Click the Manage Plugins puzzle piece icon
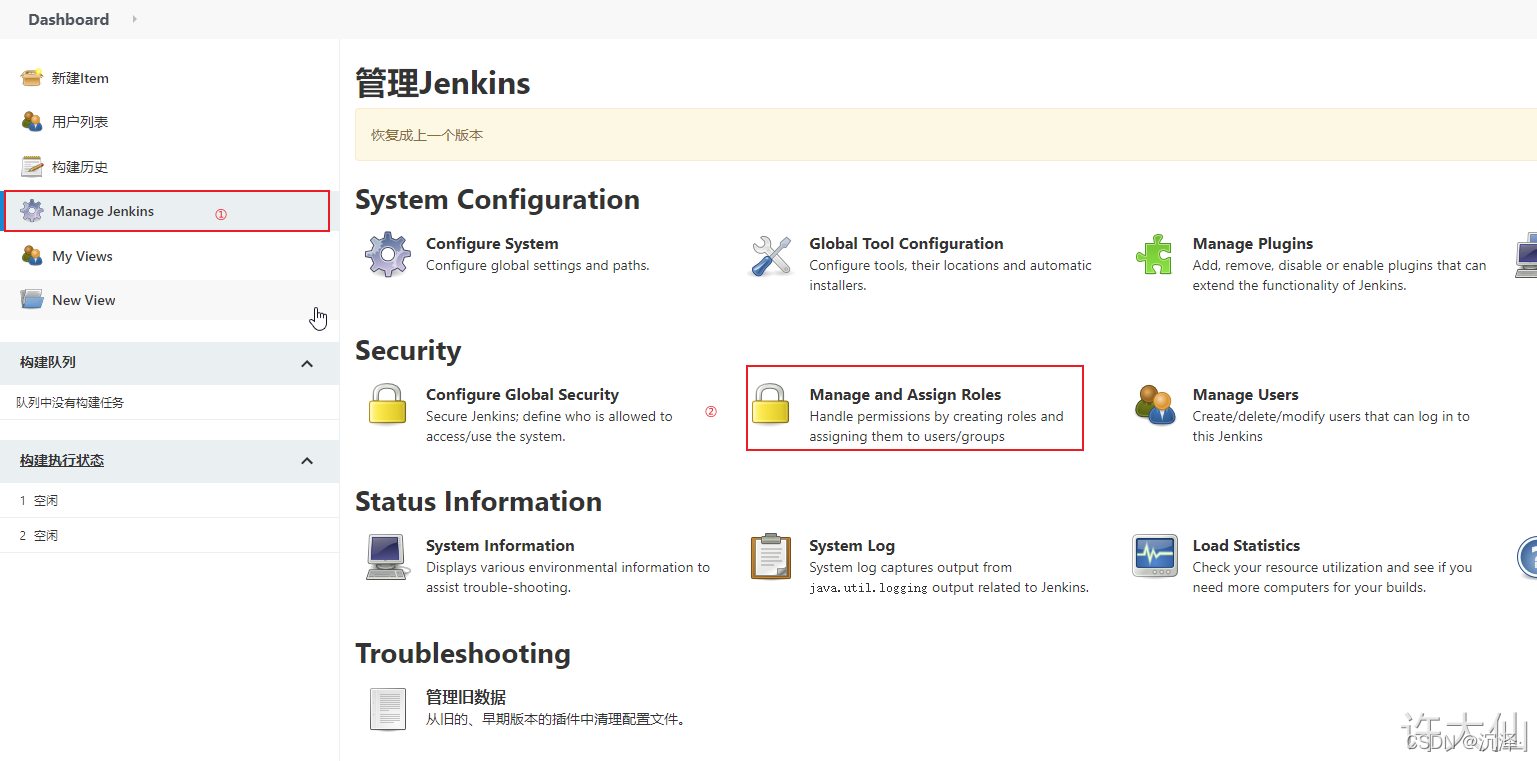This screenshot has width=1537, height=761. pyautogui.click(x=1154, y=255)
